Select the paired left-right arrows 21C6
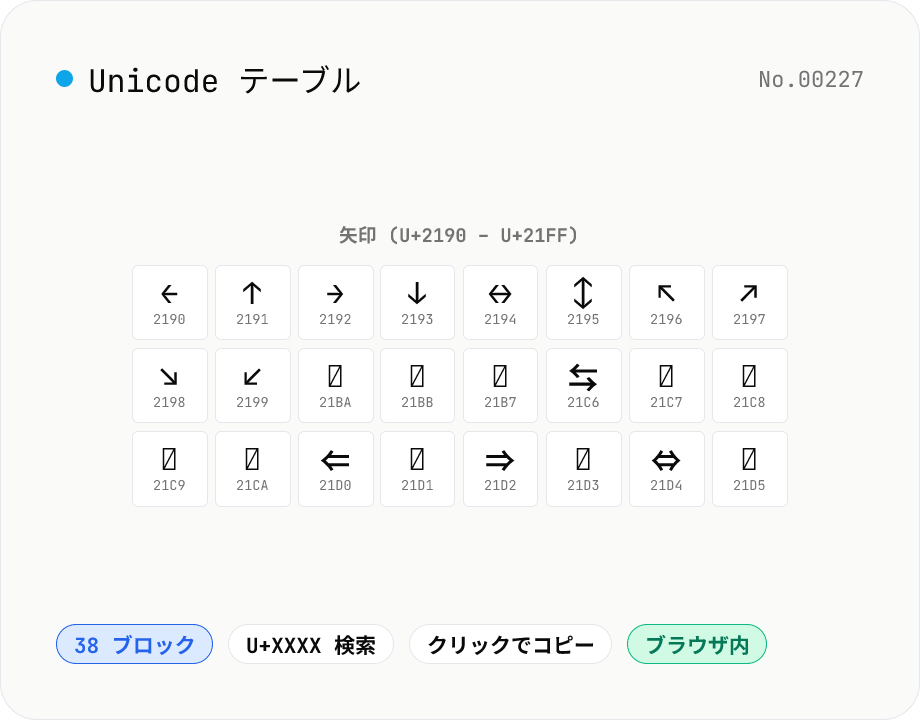Viewport: 920px width, 720px height. (583, 386)
